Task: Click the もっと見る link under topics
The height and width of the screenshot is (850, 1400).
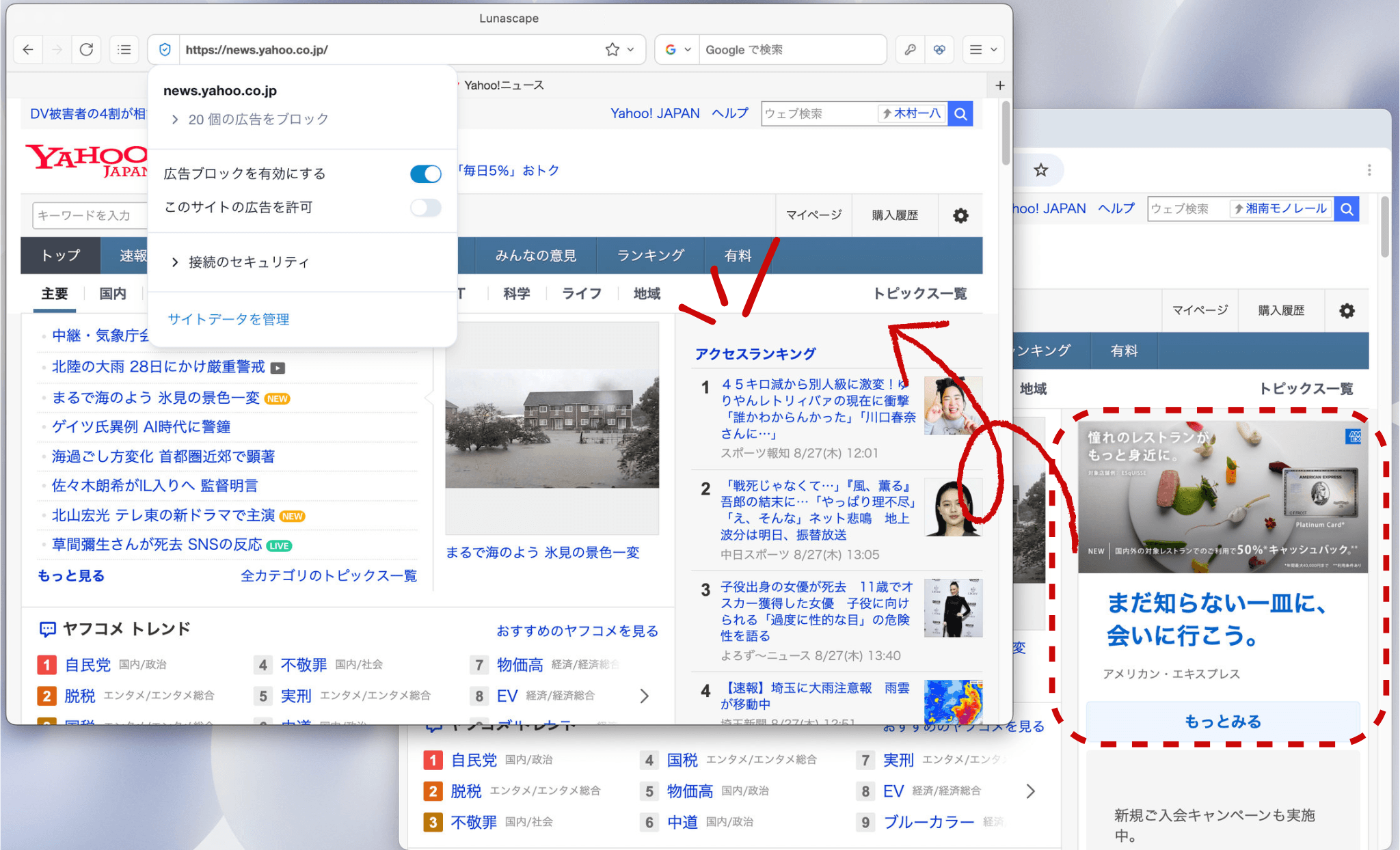Action: (71, 575)
